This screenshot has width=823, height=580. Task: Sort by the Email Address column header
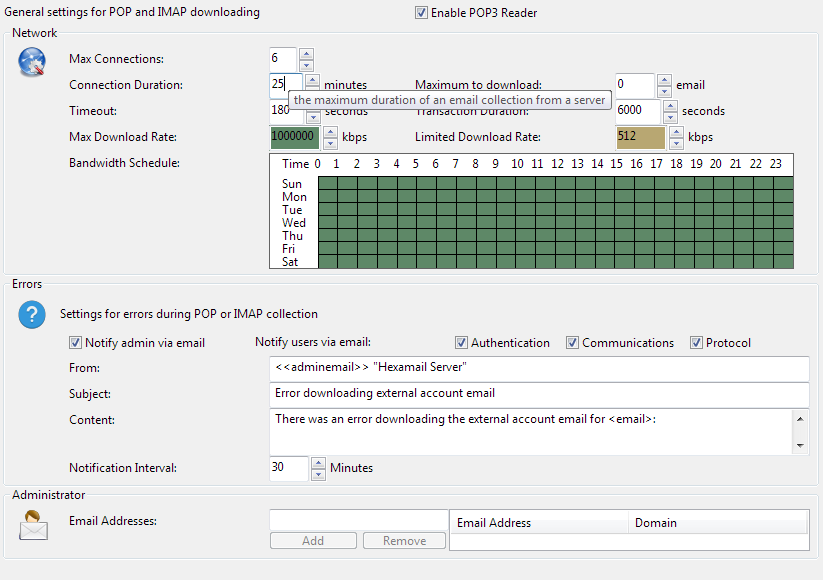[x=539, y=523]
